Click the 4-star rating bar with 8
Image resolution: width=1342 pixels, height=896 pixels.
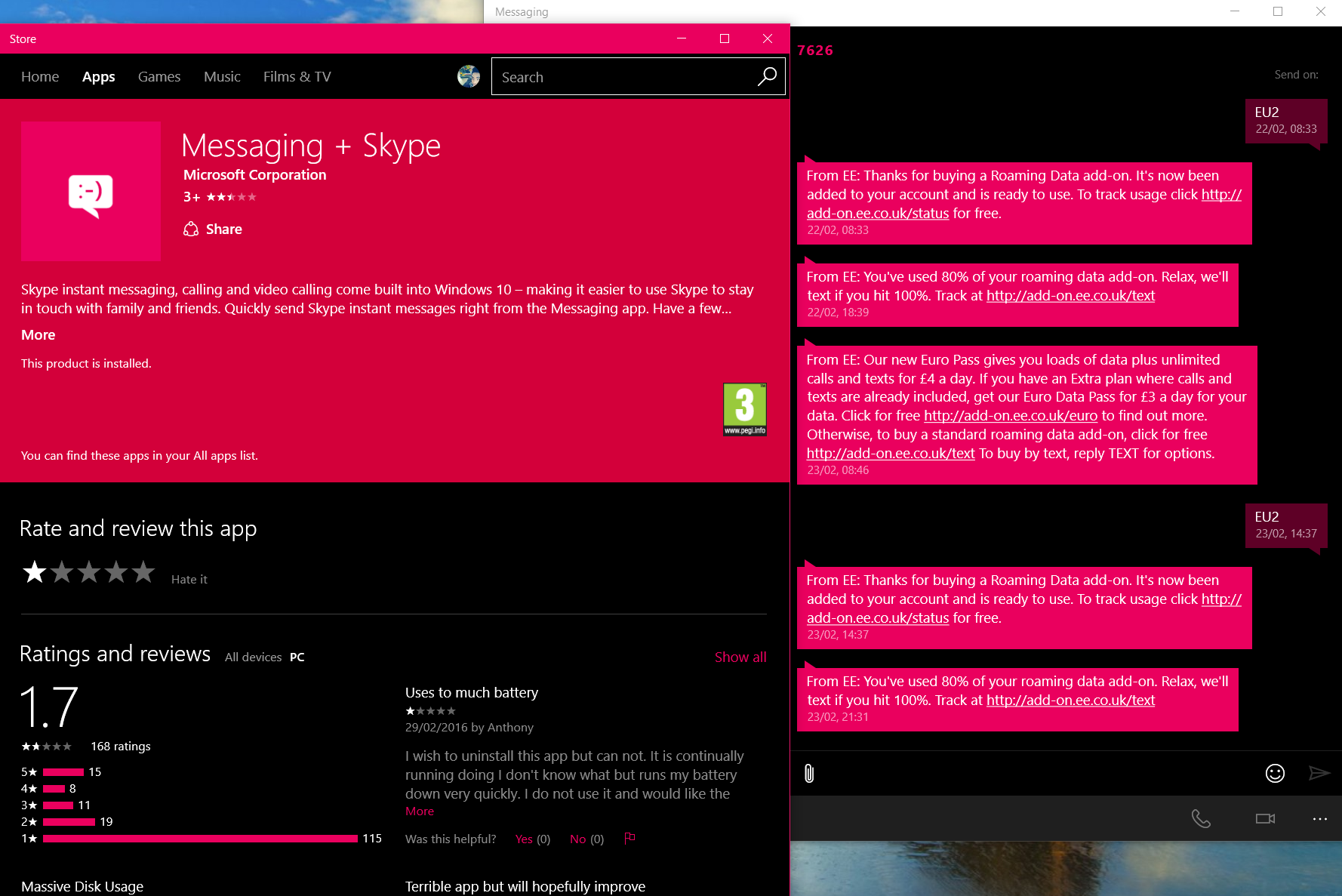pyautogui.click(x=54, y=788)
